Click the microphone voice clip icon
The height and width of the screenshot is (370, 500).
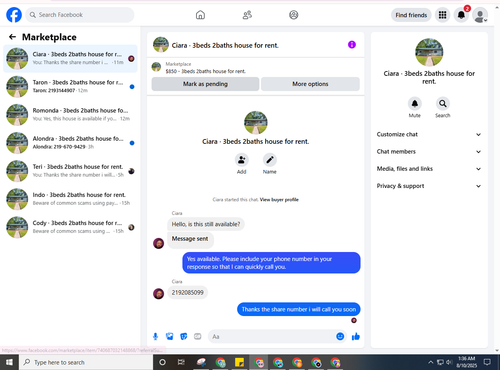click(x=155, y=337)
